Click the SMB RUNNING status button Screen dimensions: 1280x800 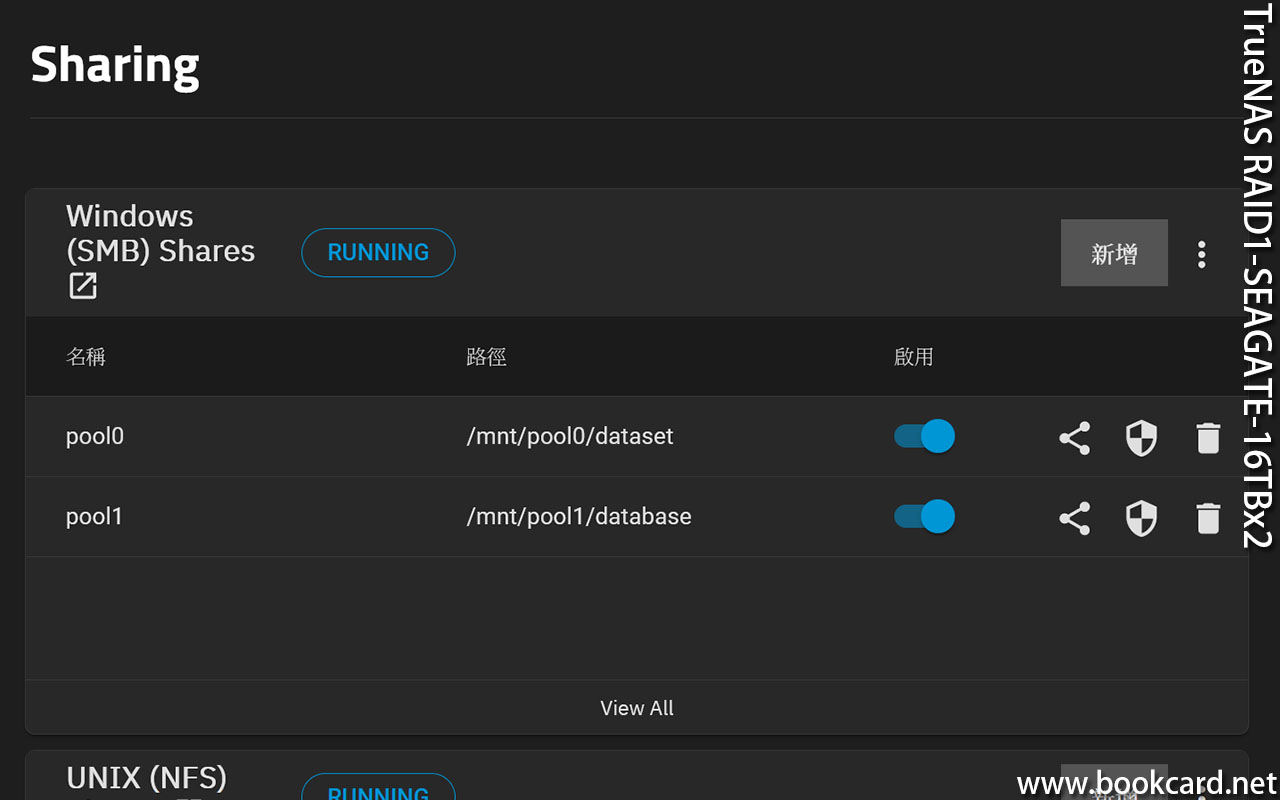click(x=378, y=253)
